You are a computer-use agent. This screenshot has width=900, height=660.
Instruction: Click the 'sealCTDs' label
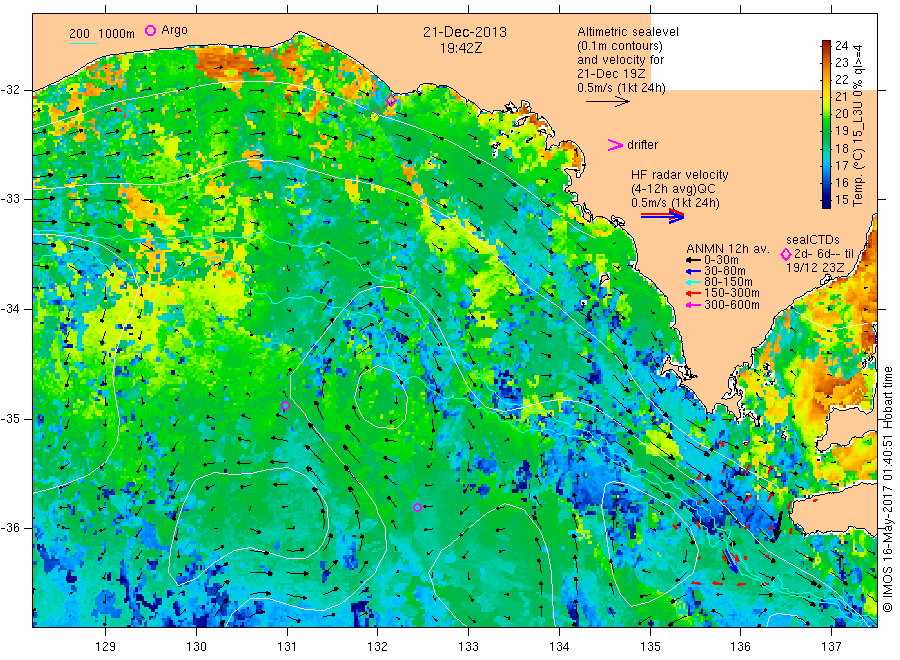click(813, 240)
